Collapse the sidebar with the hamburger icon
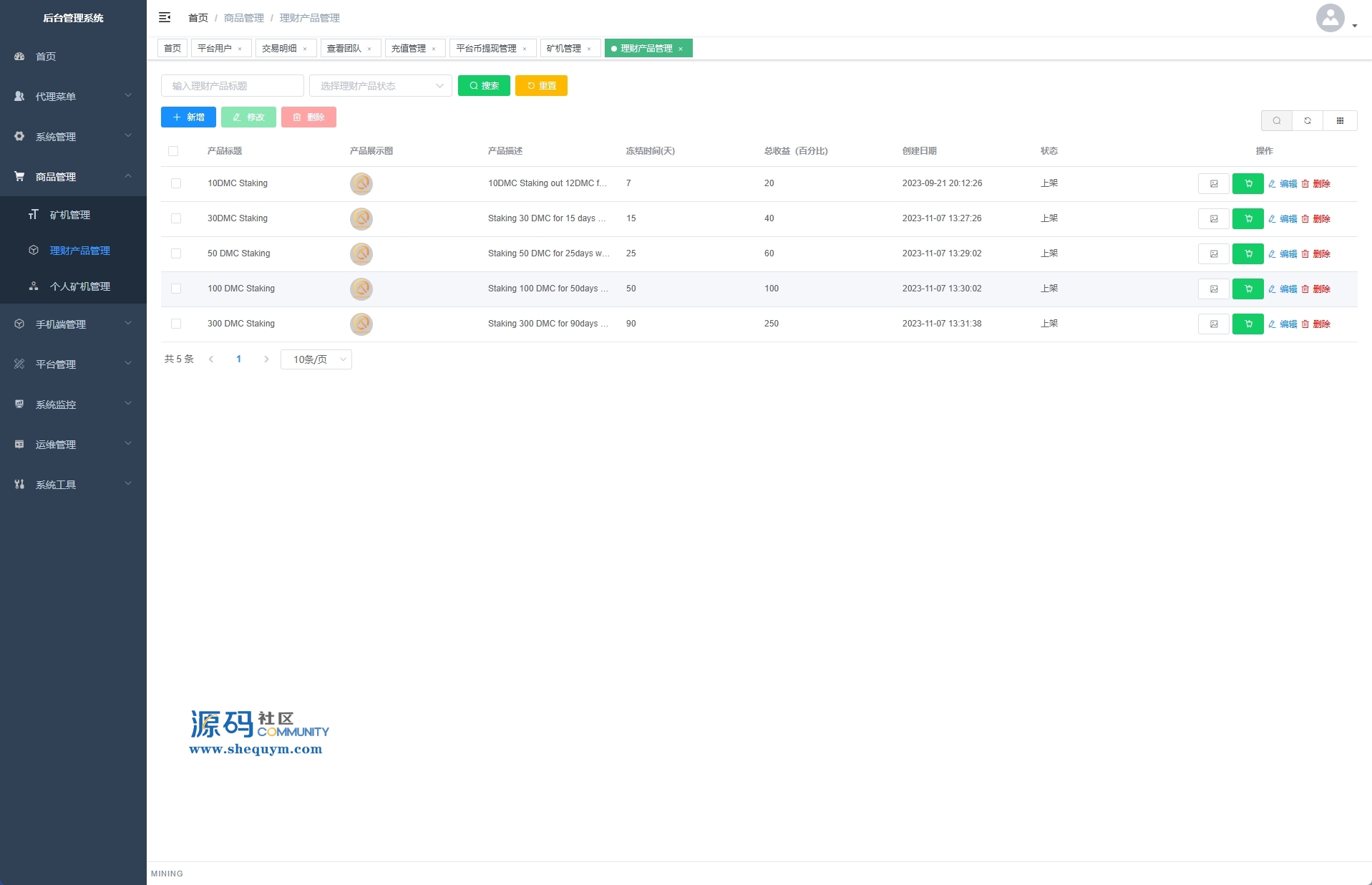Screen dimensions: 1372x885 coord(165,17)
